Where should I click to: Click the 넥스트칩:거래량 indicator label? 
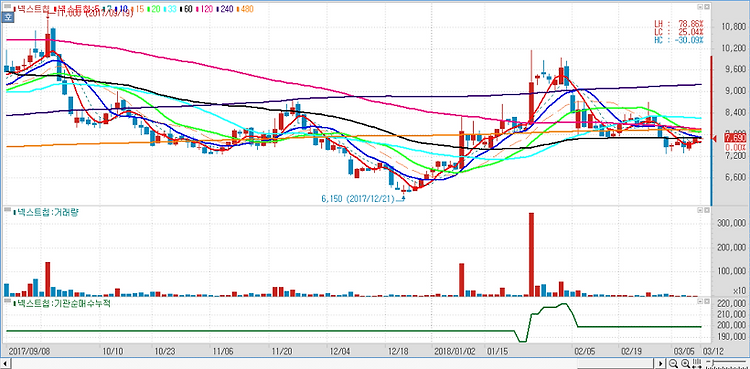click(x=46, y=211)
